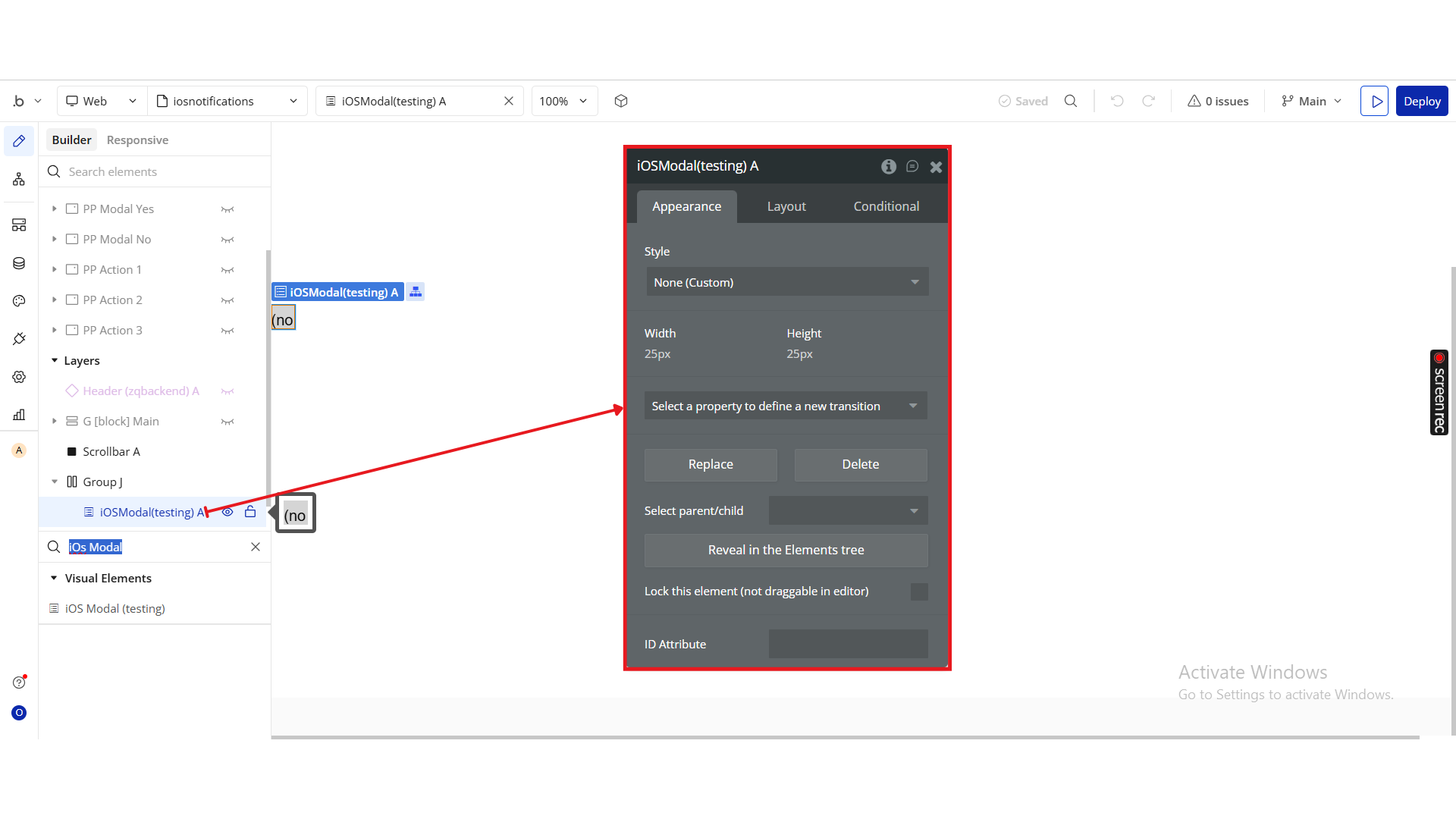
Task: Click the 3D component cube icon
Action: [621, 101]
